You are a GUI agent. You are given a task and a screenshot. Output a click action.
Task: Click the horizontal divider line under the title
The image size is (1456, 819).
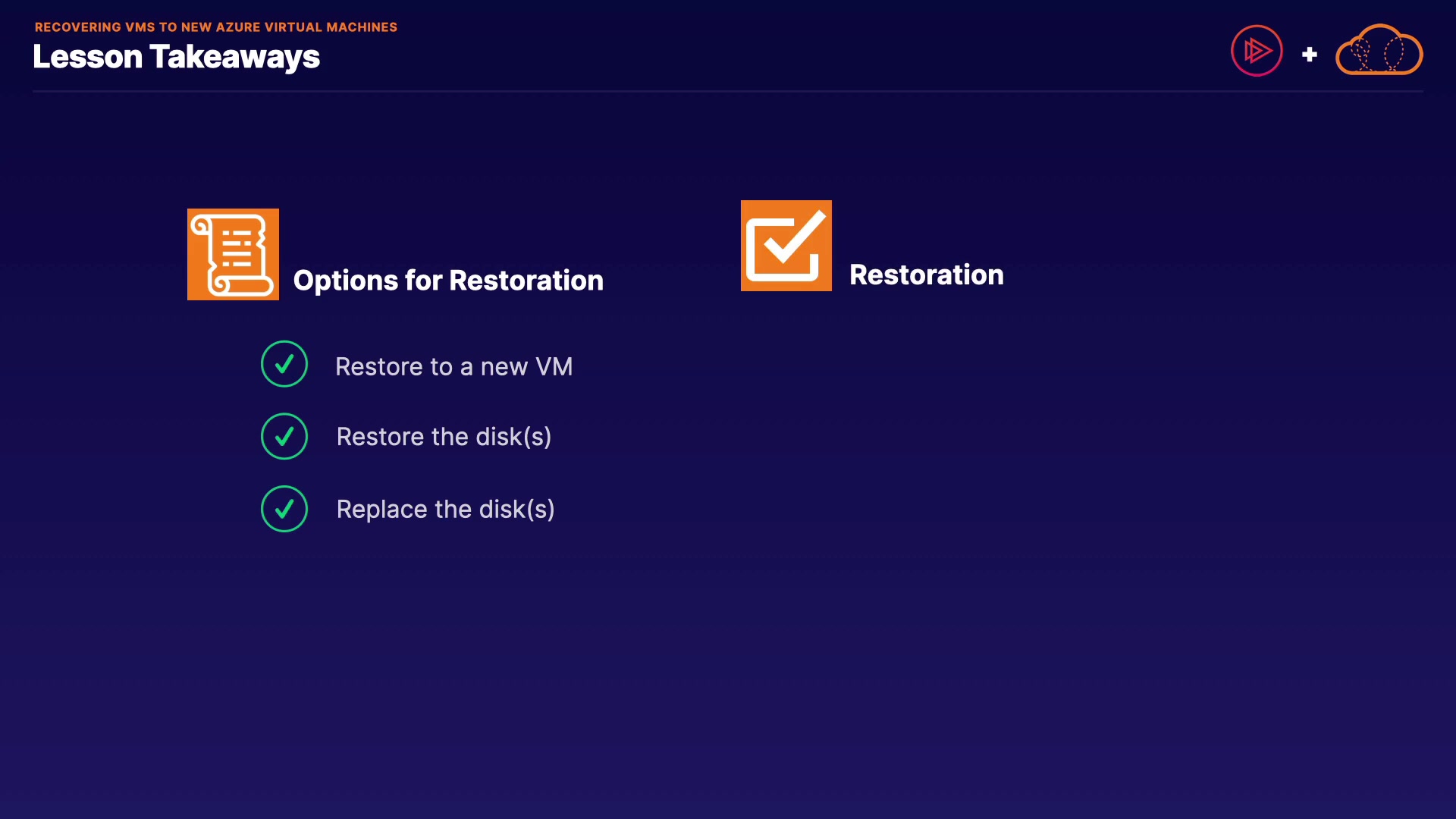point(728,91)
